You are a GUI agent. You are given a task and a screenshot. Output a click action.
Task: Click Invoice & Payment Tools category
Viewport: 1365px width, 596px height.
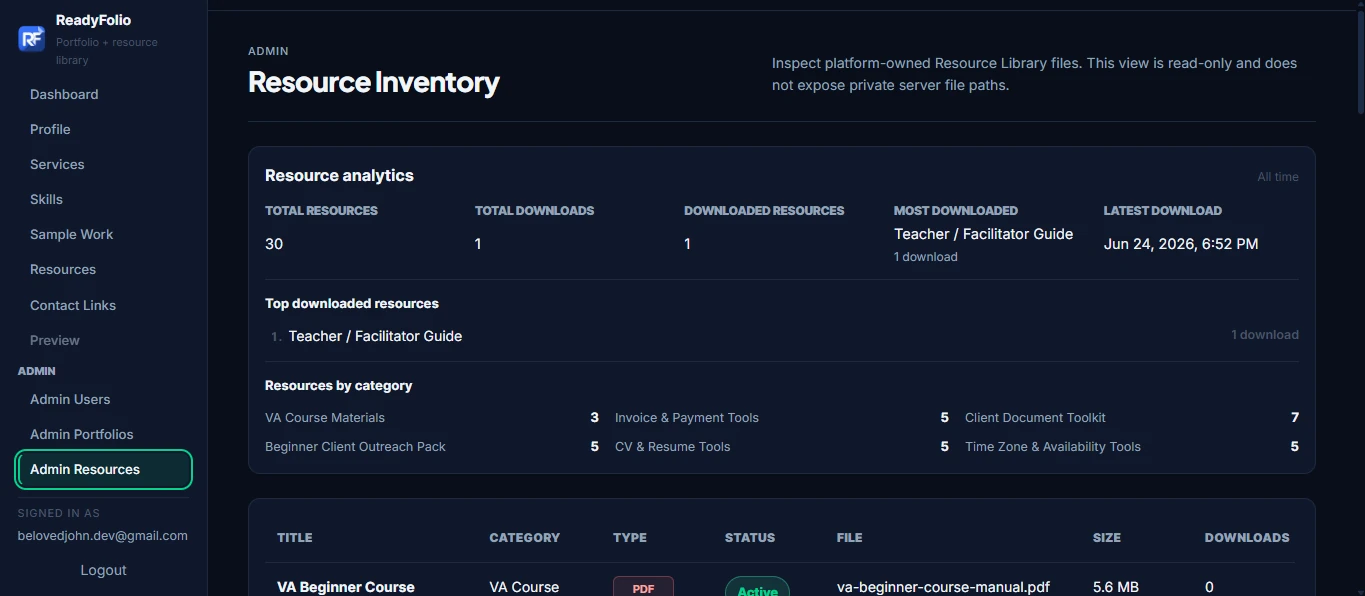tap(687, 418)
